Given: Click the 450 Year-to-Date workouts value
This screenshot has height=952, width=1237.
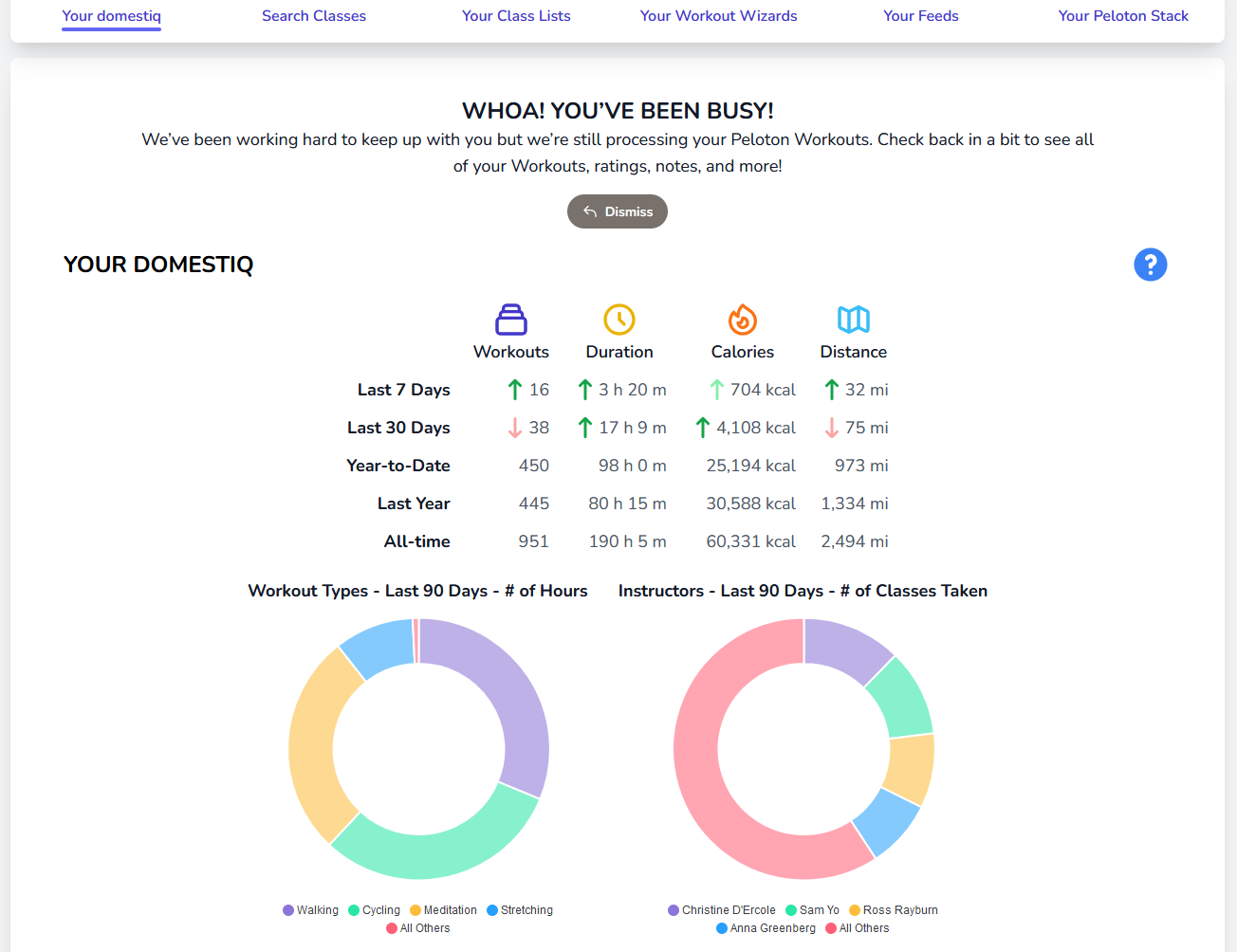Looking at the screenshot, I should (534, 466).
